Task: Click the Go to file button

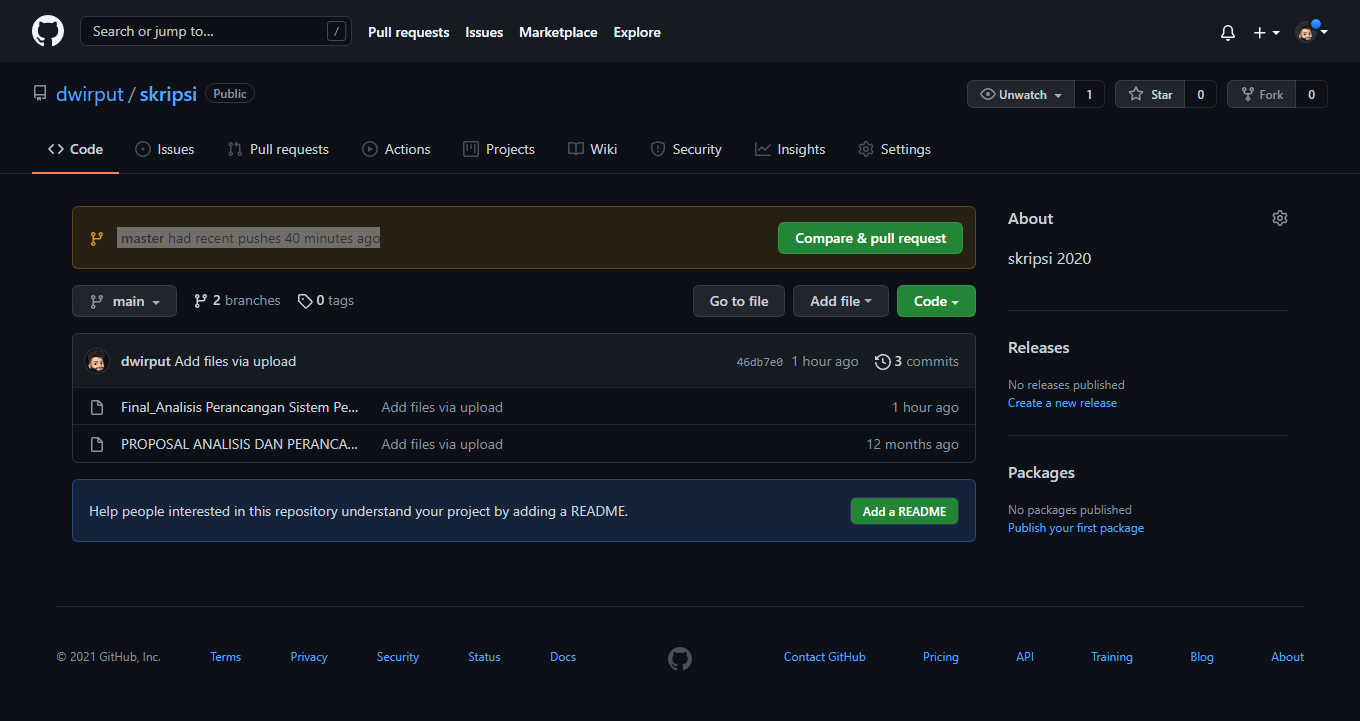Action: pyautogui.click(x=739, y=301)
